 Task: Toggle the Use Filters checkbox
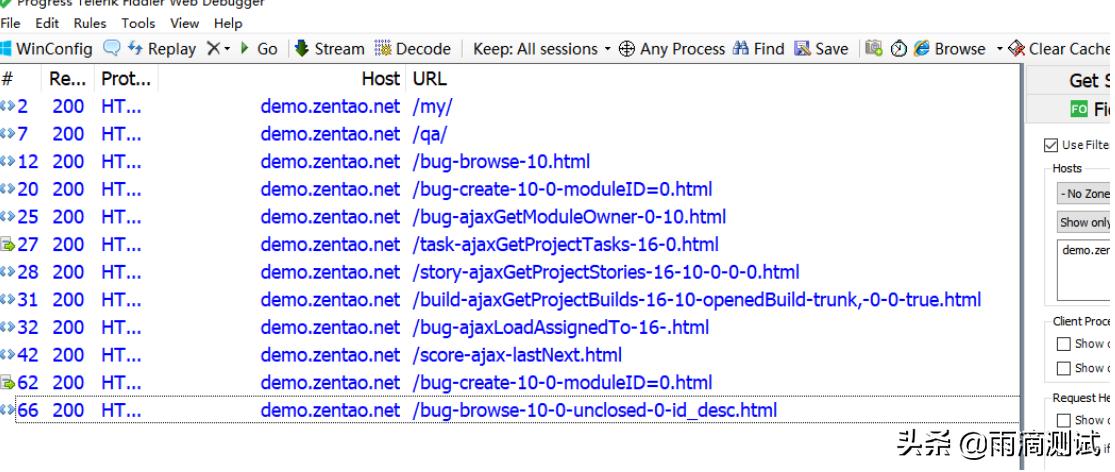[x=1051, y=145]
